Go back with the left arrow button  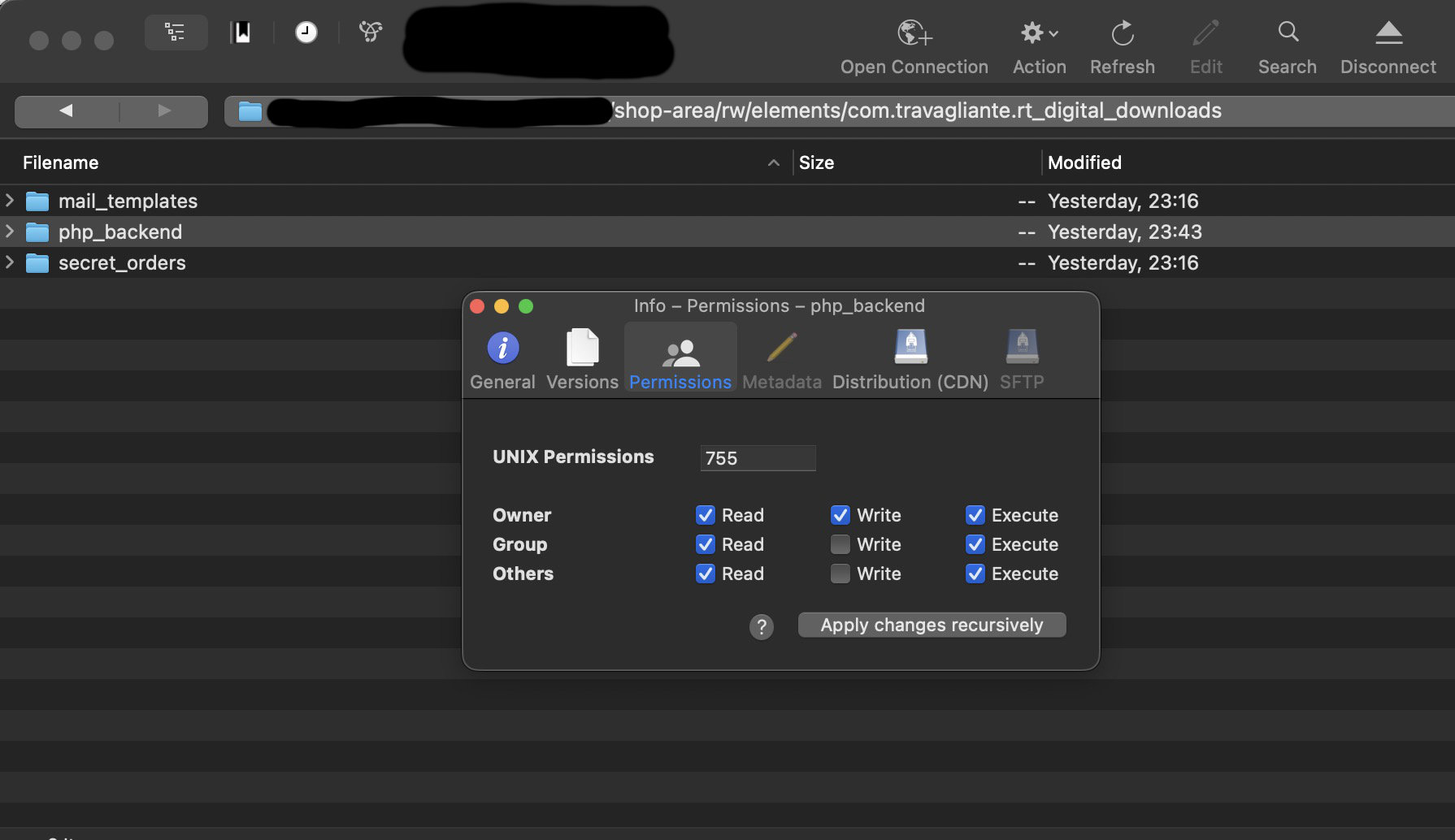(67, 110)
